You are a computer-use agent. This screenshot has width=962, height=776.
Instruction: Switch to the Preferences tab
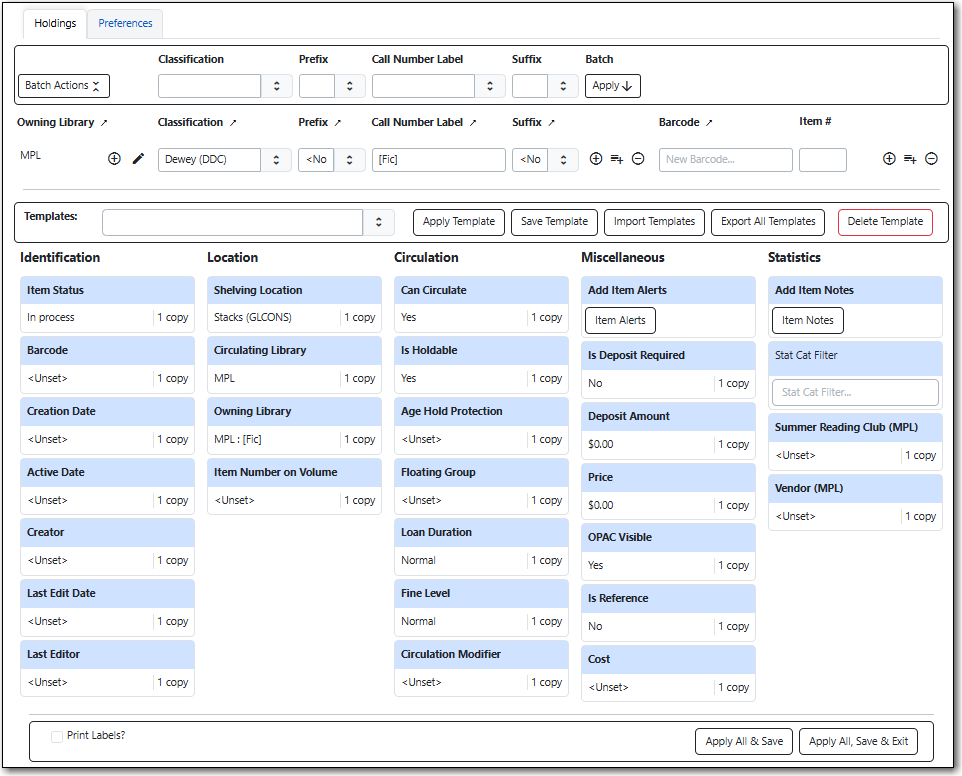click(125, 23)
